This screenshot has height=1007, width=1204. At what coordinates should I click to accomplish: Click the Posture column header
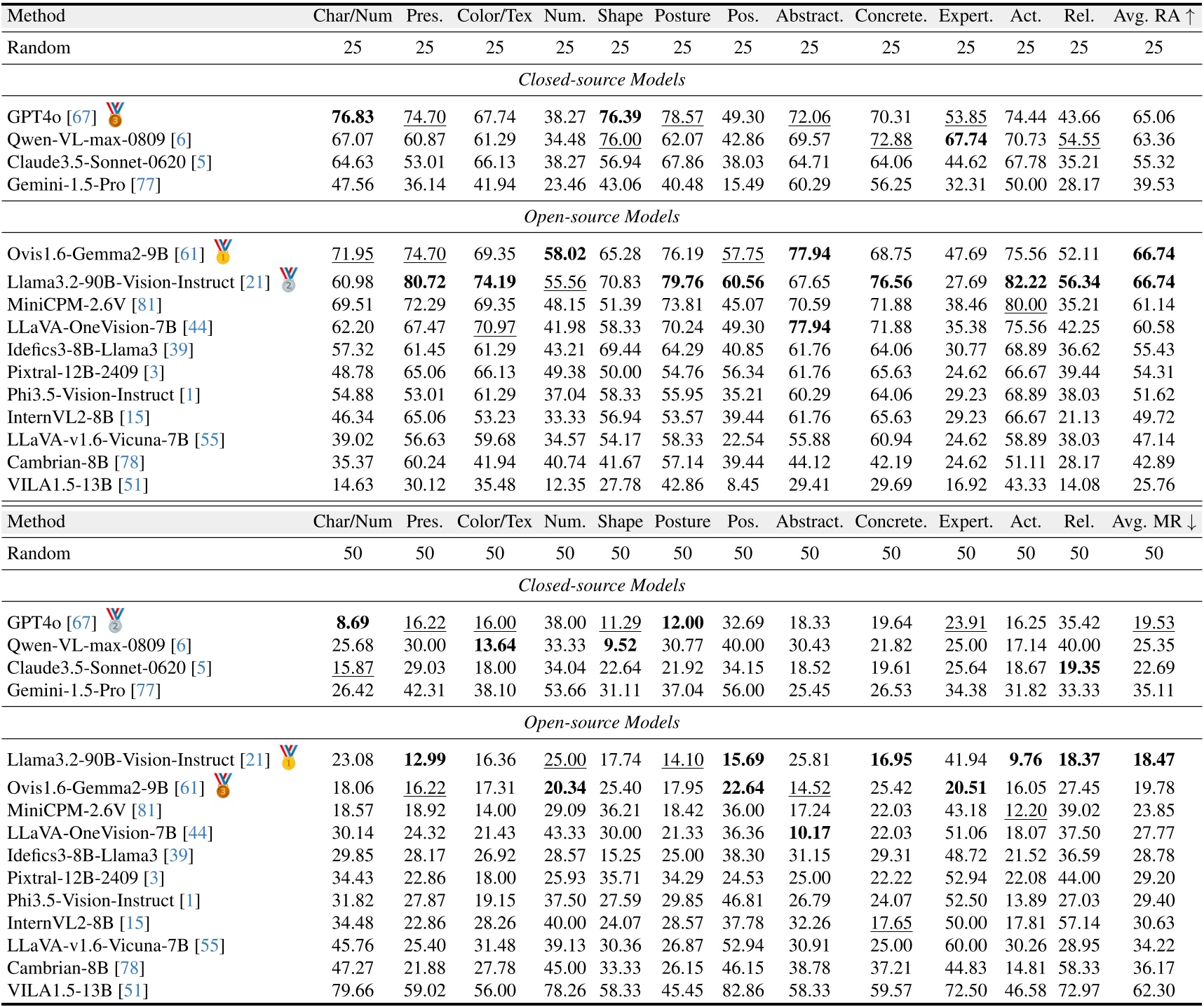click(682, 15)
